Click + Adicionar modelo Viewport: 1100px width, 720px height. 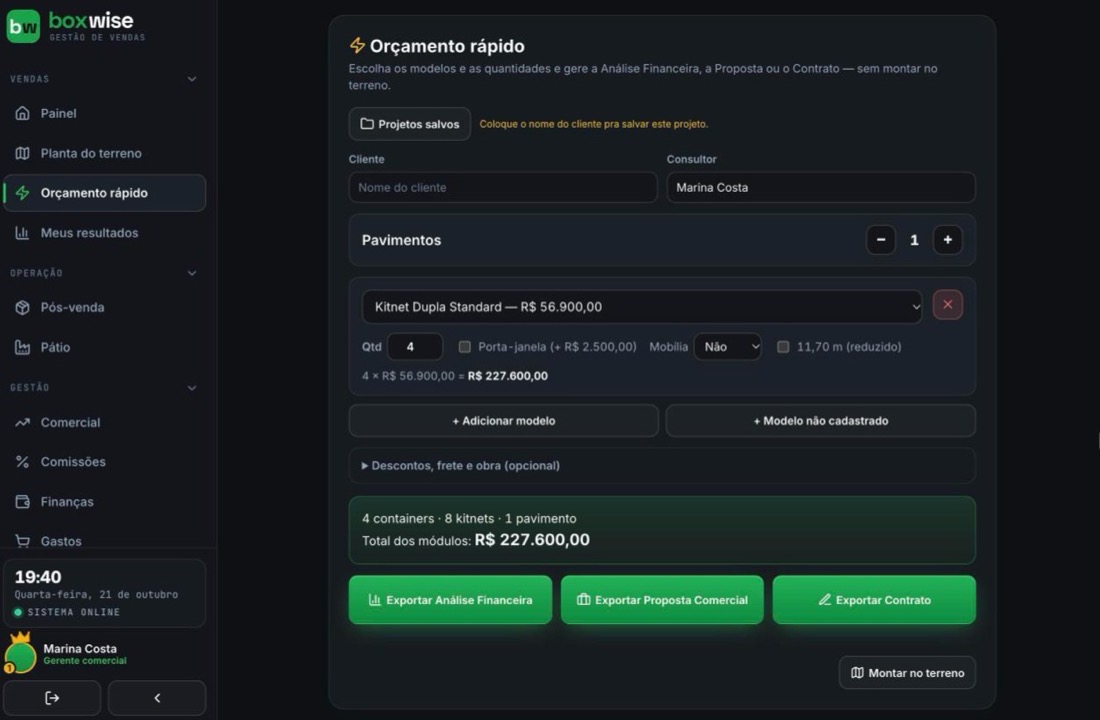[x=504, y=421]
